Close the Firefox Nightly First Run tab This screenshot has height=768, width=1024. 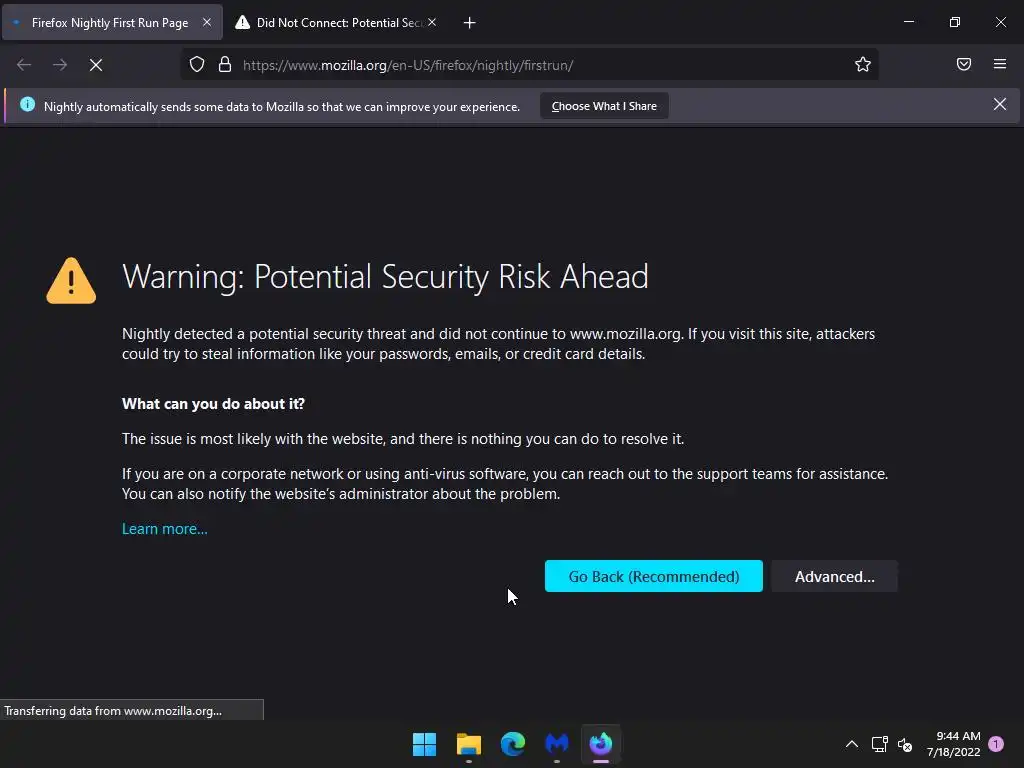207,22
